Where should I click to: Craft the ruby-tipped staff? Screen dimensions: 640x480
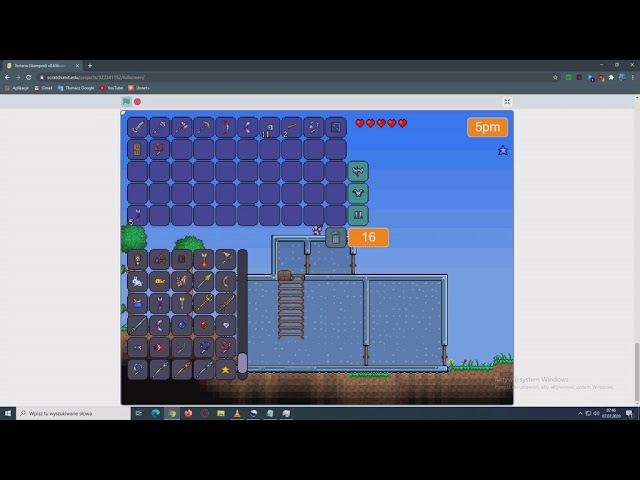(x=182, y=370)
